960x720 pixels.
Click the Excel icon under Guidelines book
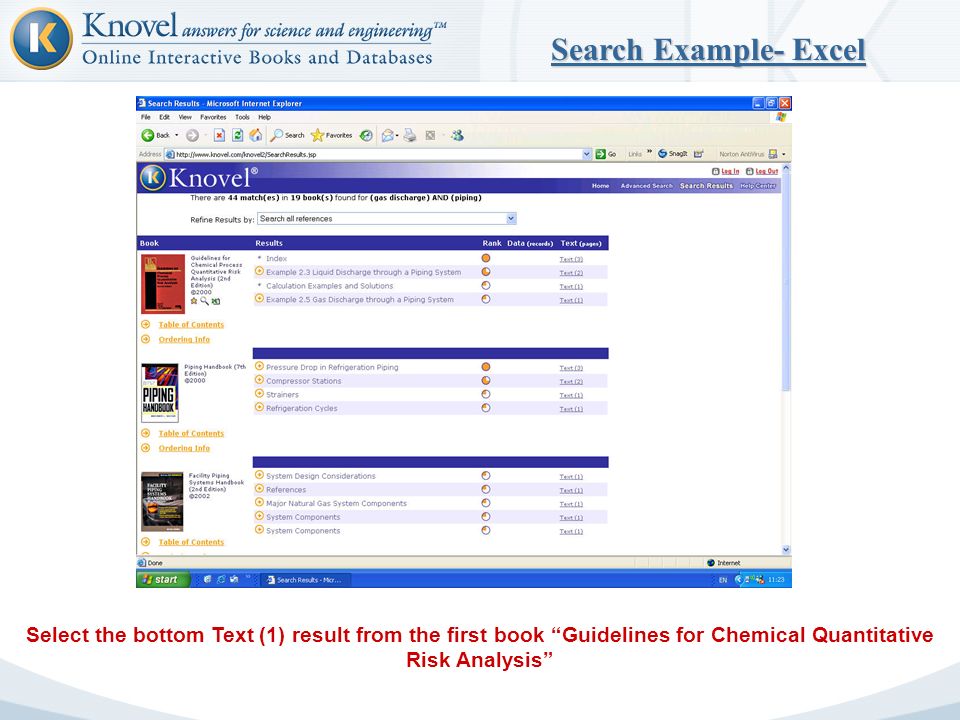(x=216, y=301)
